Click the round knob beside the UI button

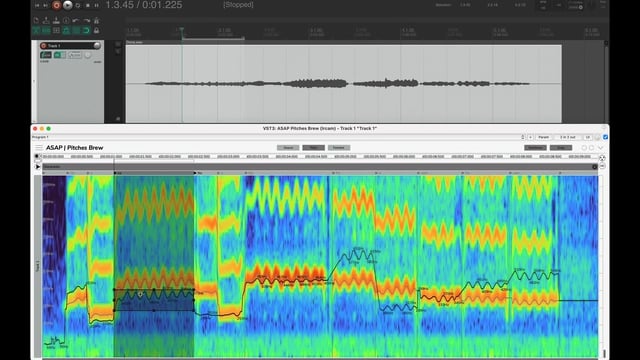598,137
